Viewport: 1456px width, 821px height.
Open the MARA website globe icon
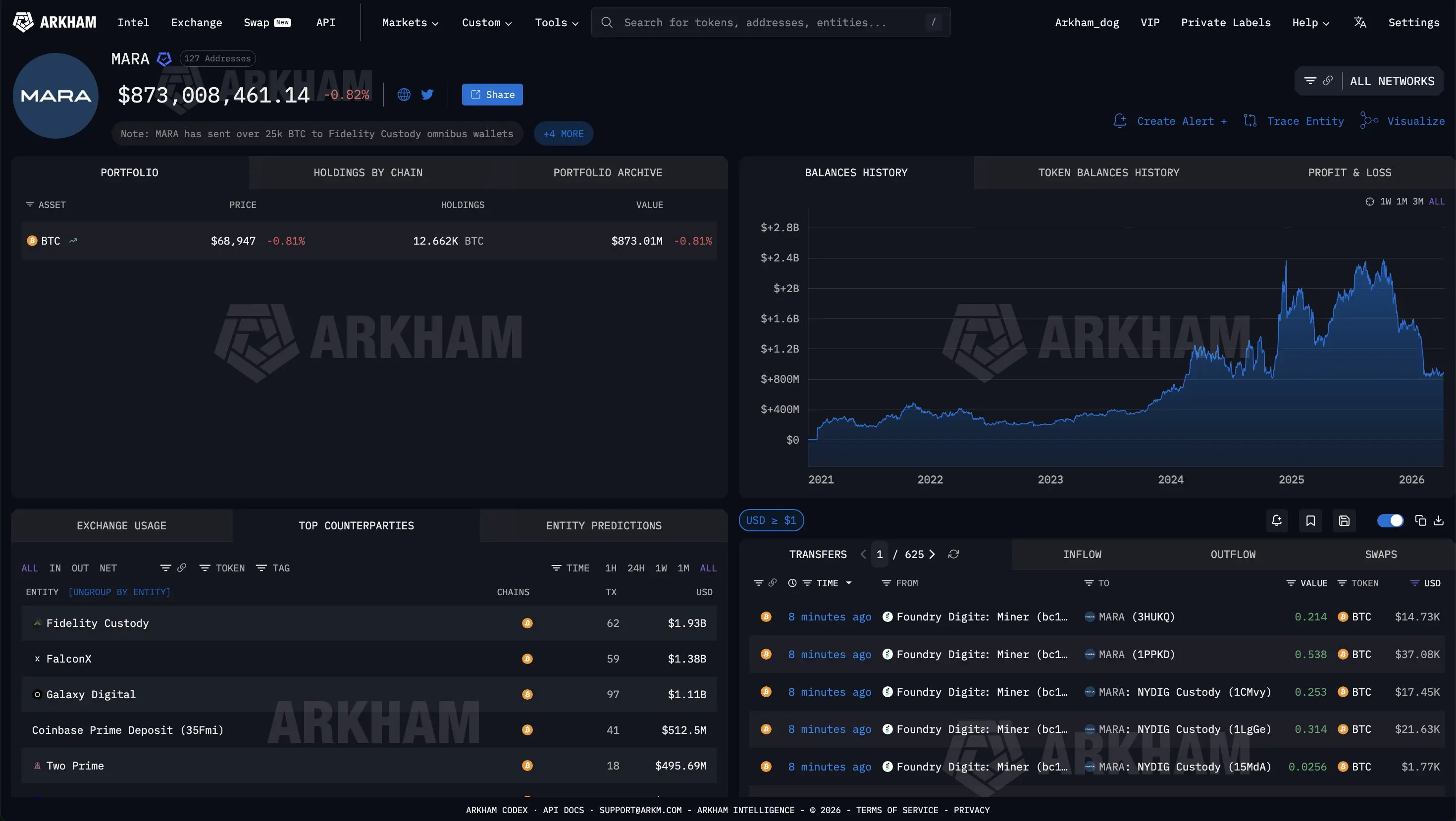click(x=404, y=95)
